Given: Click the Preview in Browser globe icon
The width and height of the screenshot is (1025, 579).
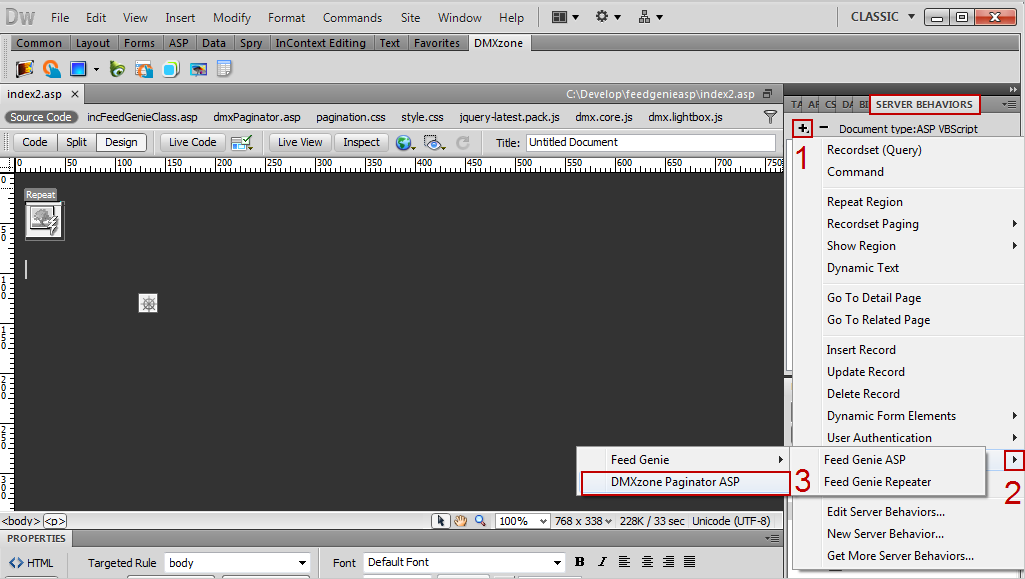Looking at the screenshot, I should [405, 142].
